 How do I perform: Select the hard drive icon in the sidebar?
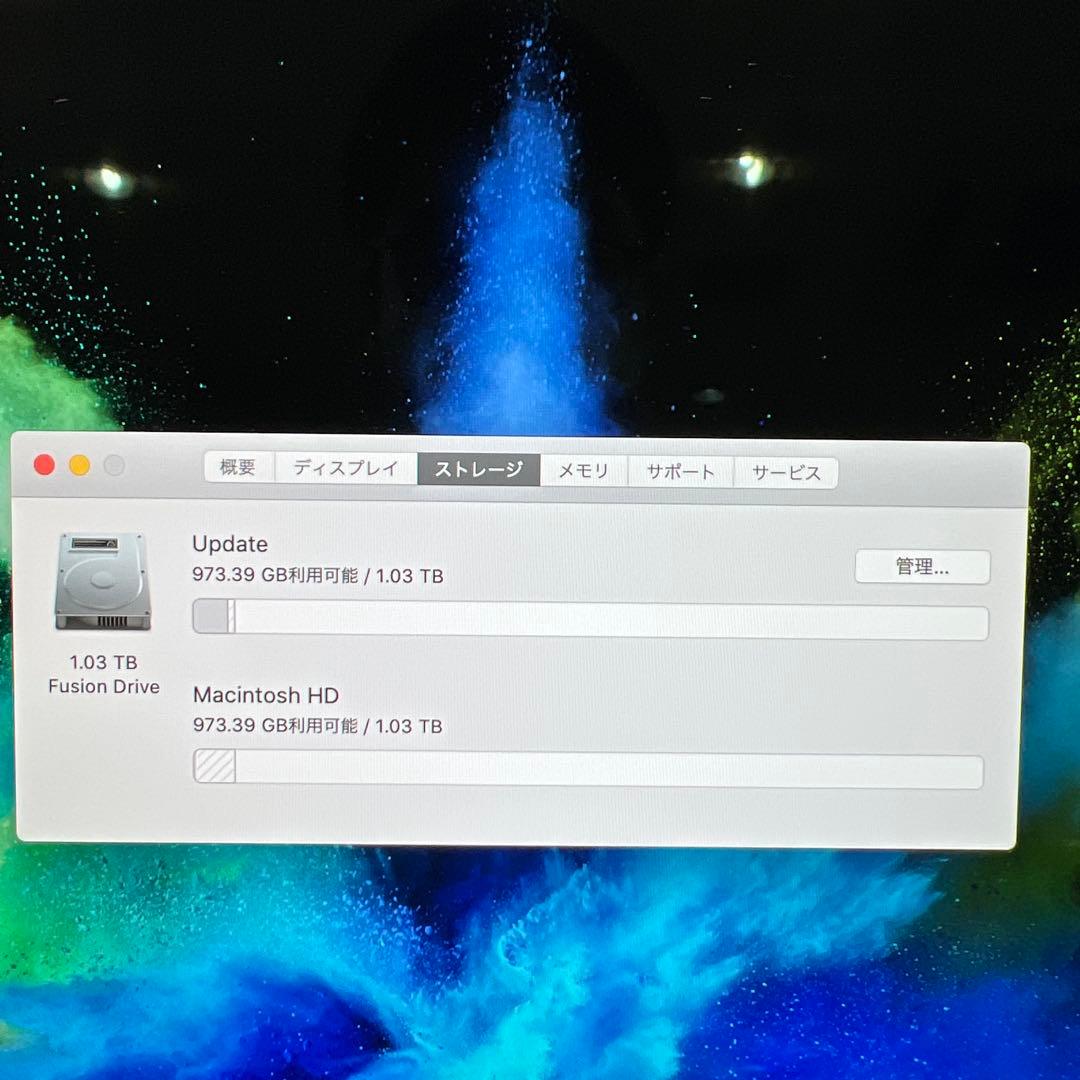[103, 582]
